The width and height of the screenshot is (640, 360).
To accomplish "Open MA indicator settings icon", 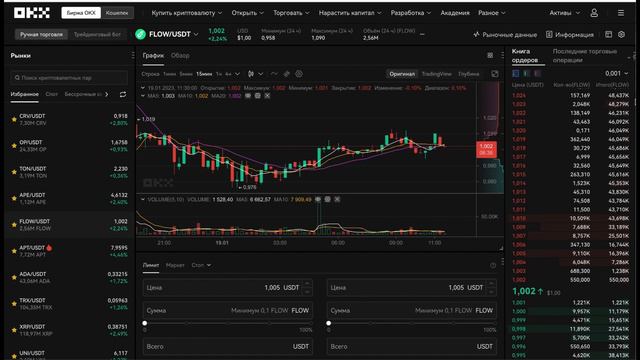I will coord(258,96).
